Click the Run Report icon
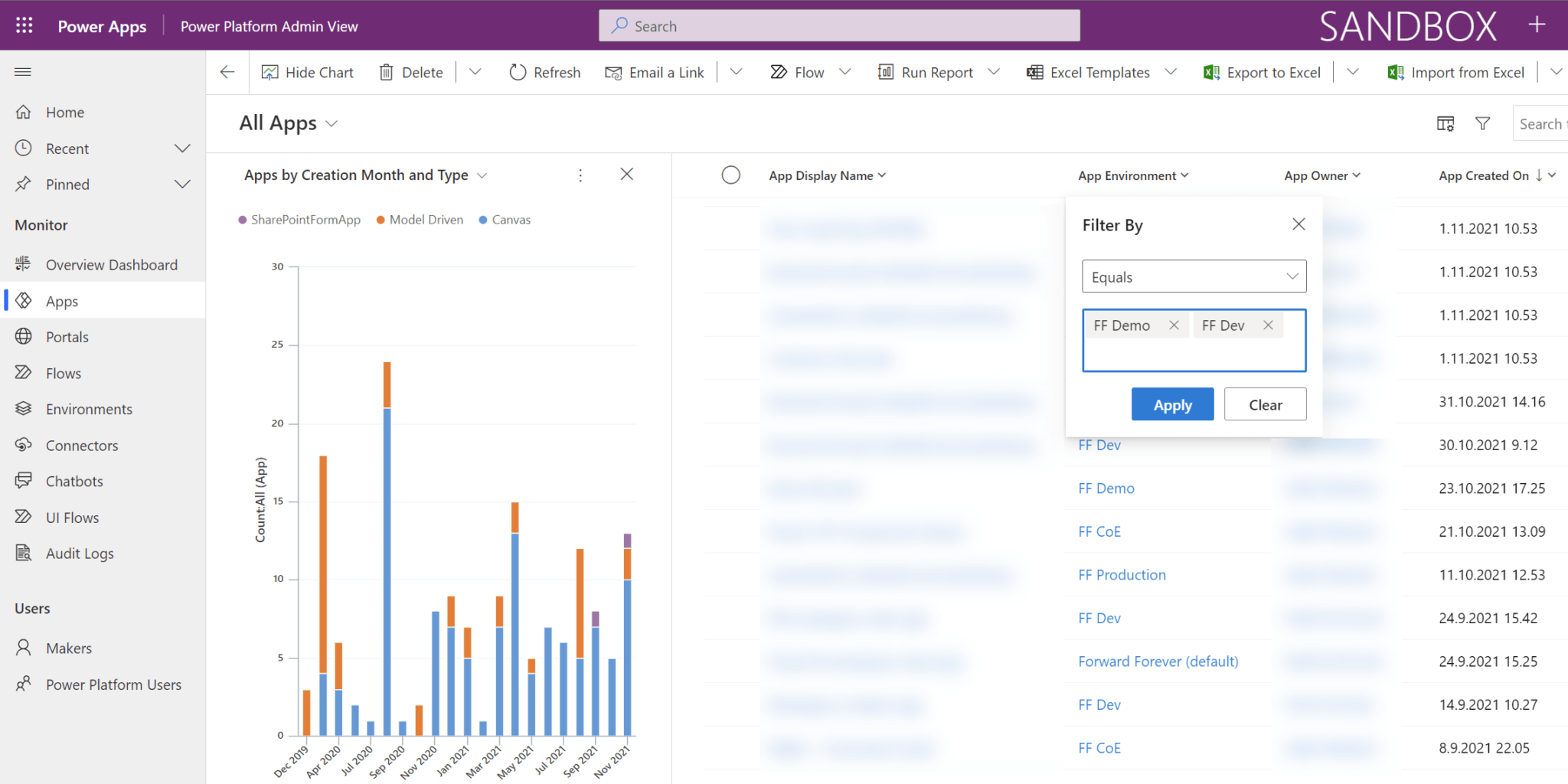 (x=886, y=71)
